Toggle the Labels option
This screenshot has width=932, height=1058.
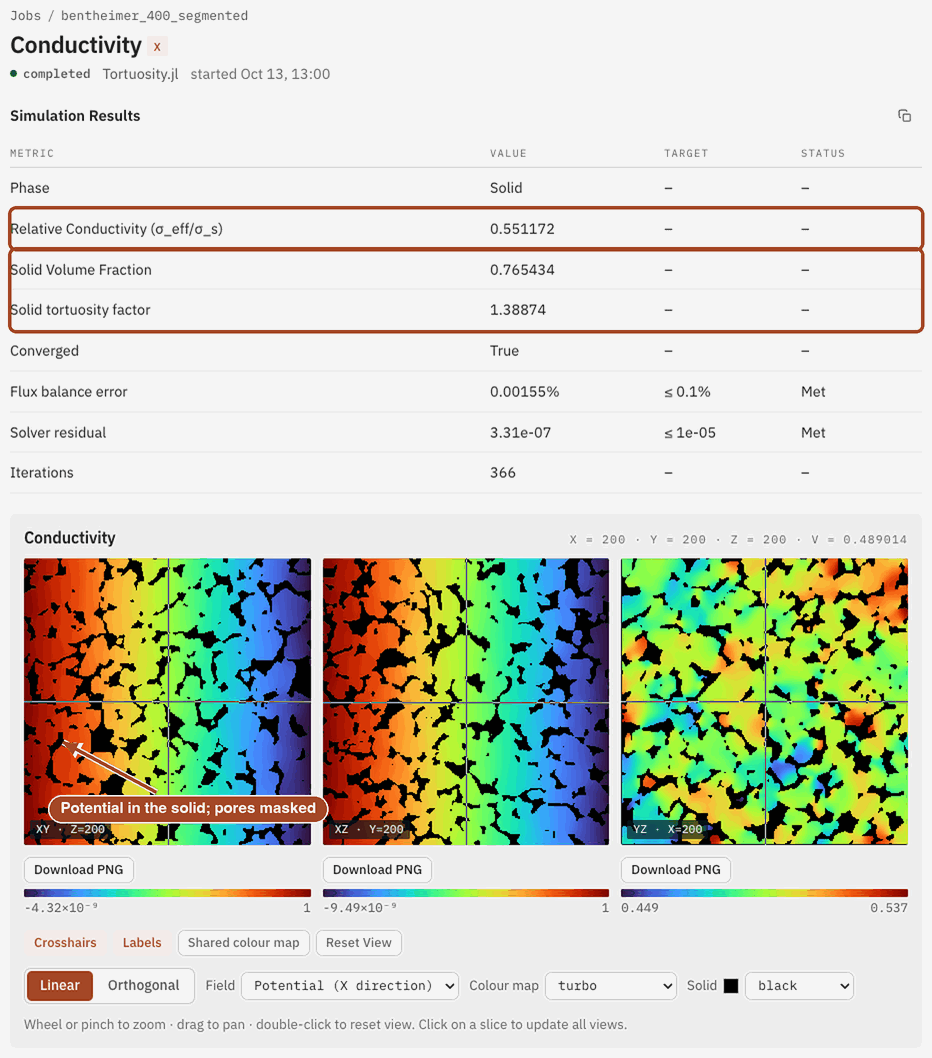pyautogui.click(x=142, y=943)
